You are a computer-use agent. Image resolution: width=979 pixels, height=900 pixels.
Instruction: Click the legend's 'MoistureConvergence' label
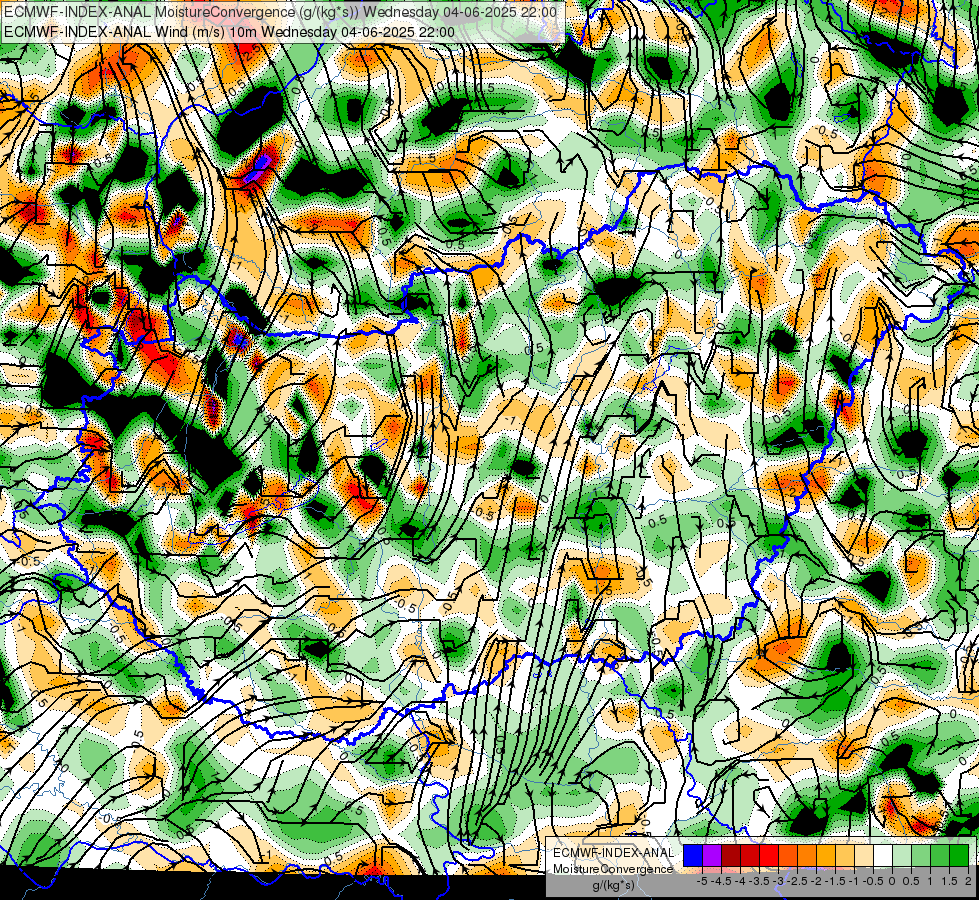click(613, 869)
